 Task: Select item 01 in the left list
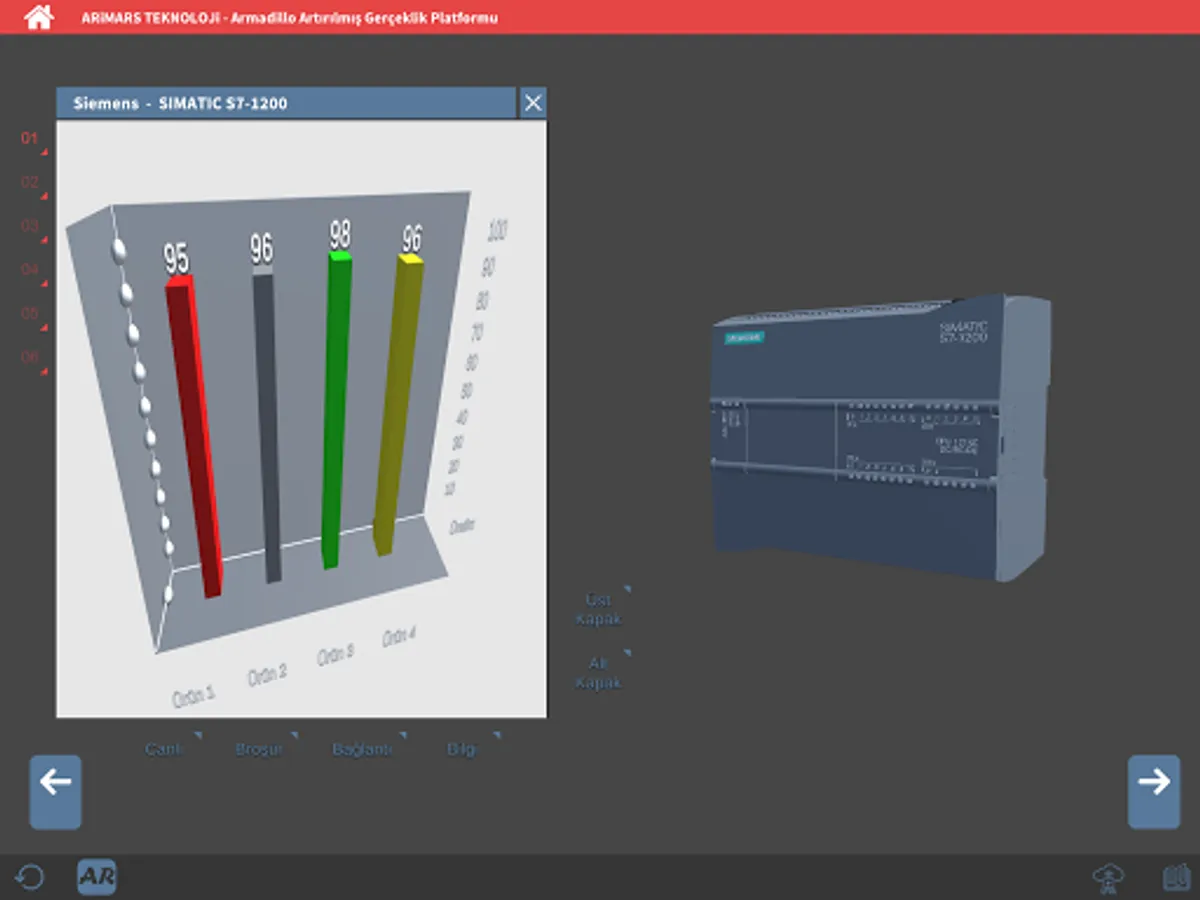(x=33, y=141)
